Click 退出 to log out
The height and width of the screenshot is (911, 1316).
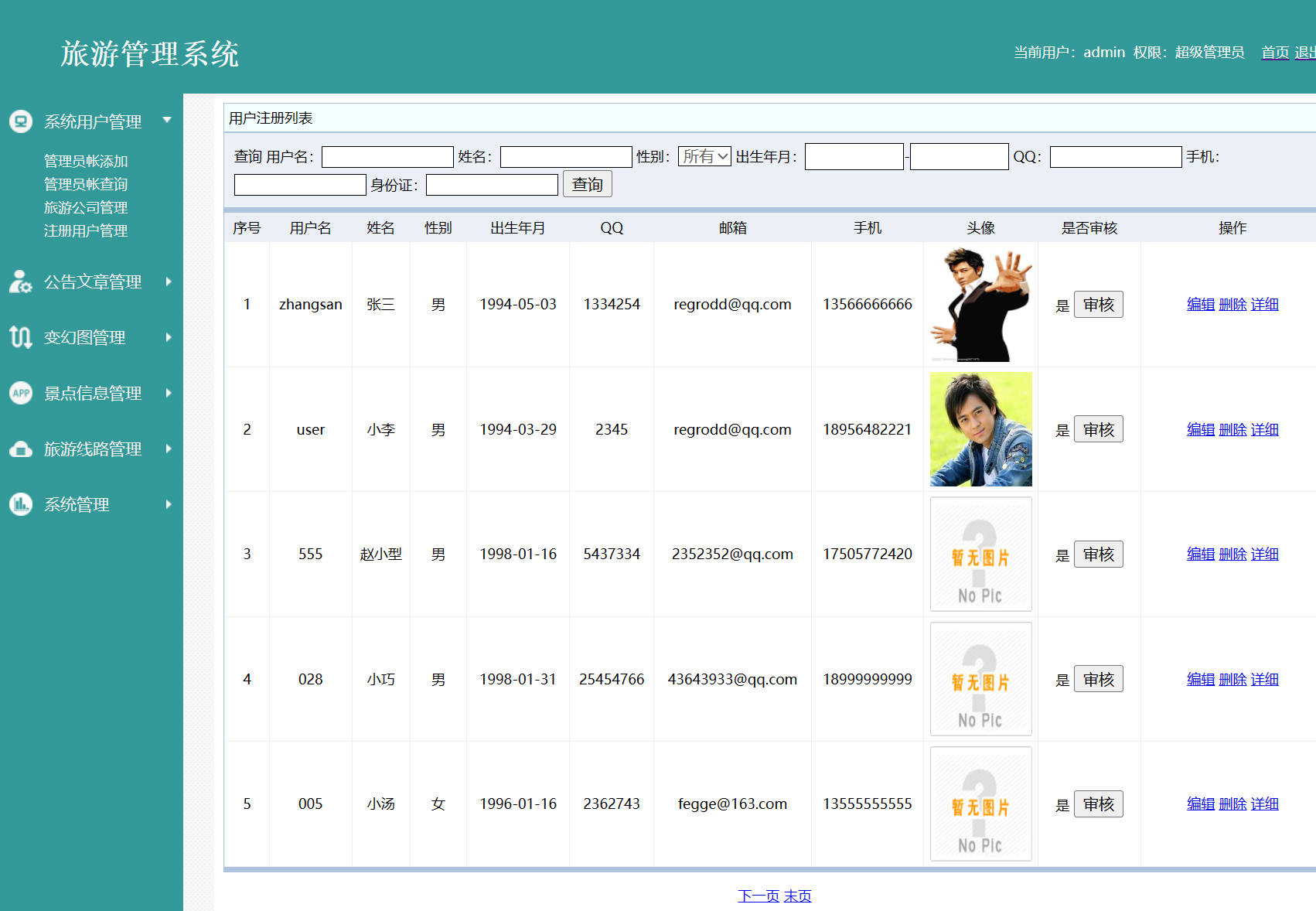click(x=1305, y=53)
